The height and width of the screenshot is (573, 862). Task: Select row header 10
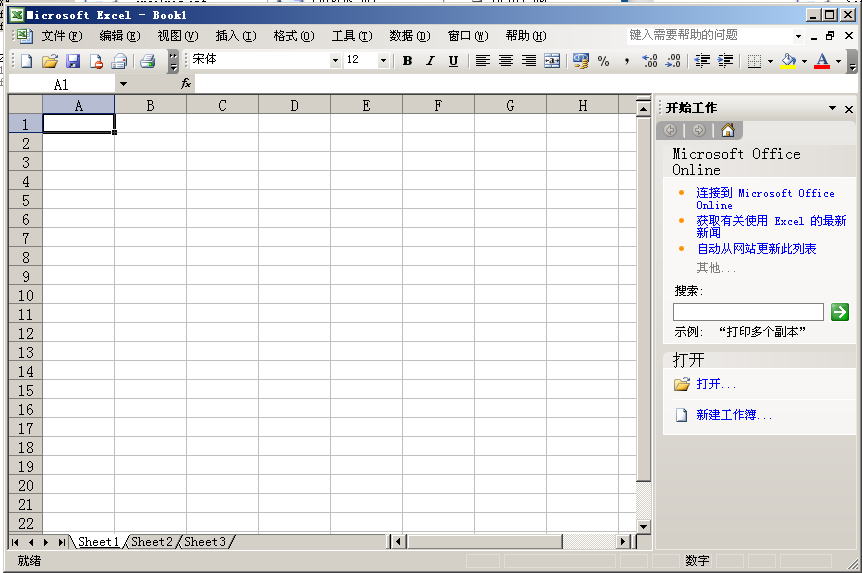(x=25, y=296)
